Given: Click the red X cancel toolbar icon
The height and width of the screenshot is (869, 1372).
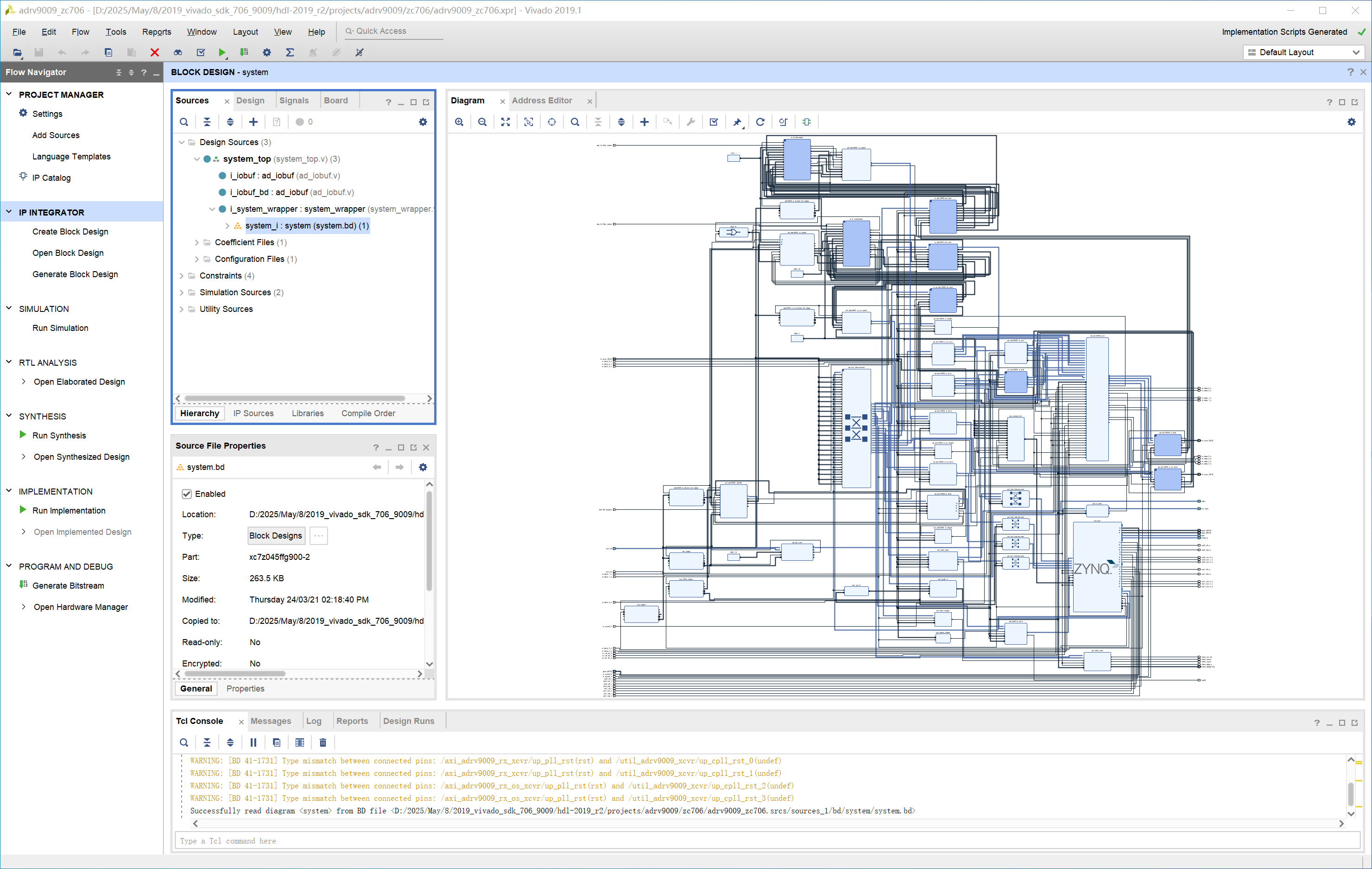Looking at the screenshot, I should point(154,52).
